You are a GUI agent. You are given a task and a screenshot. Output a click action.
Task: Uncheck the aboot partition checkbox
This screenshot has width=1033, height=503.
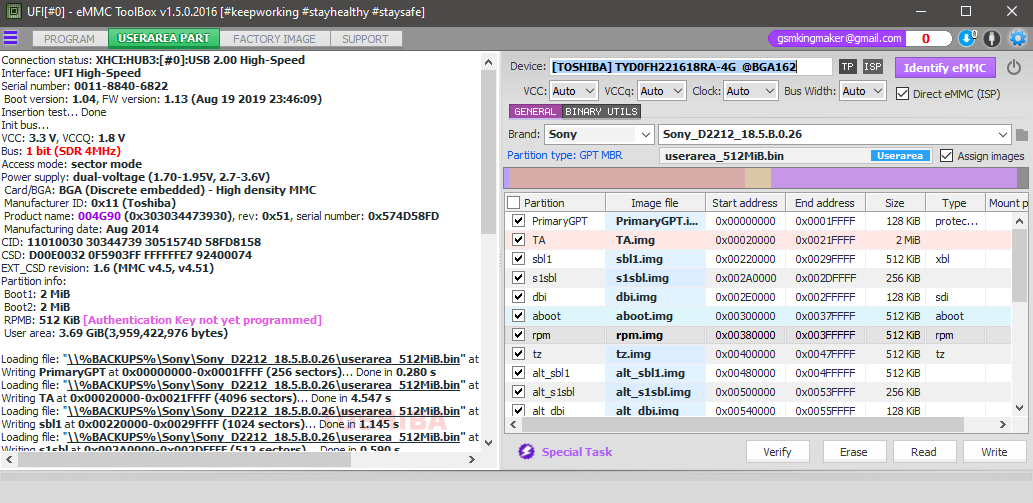coord(518,316)
